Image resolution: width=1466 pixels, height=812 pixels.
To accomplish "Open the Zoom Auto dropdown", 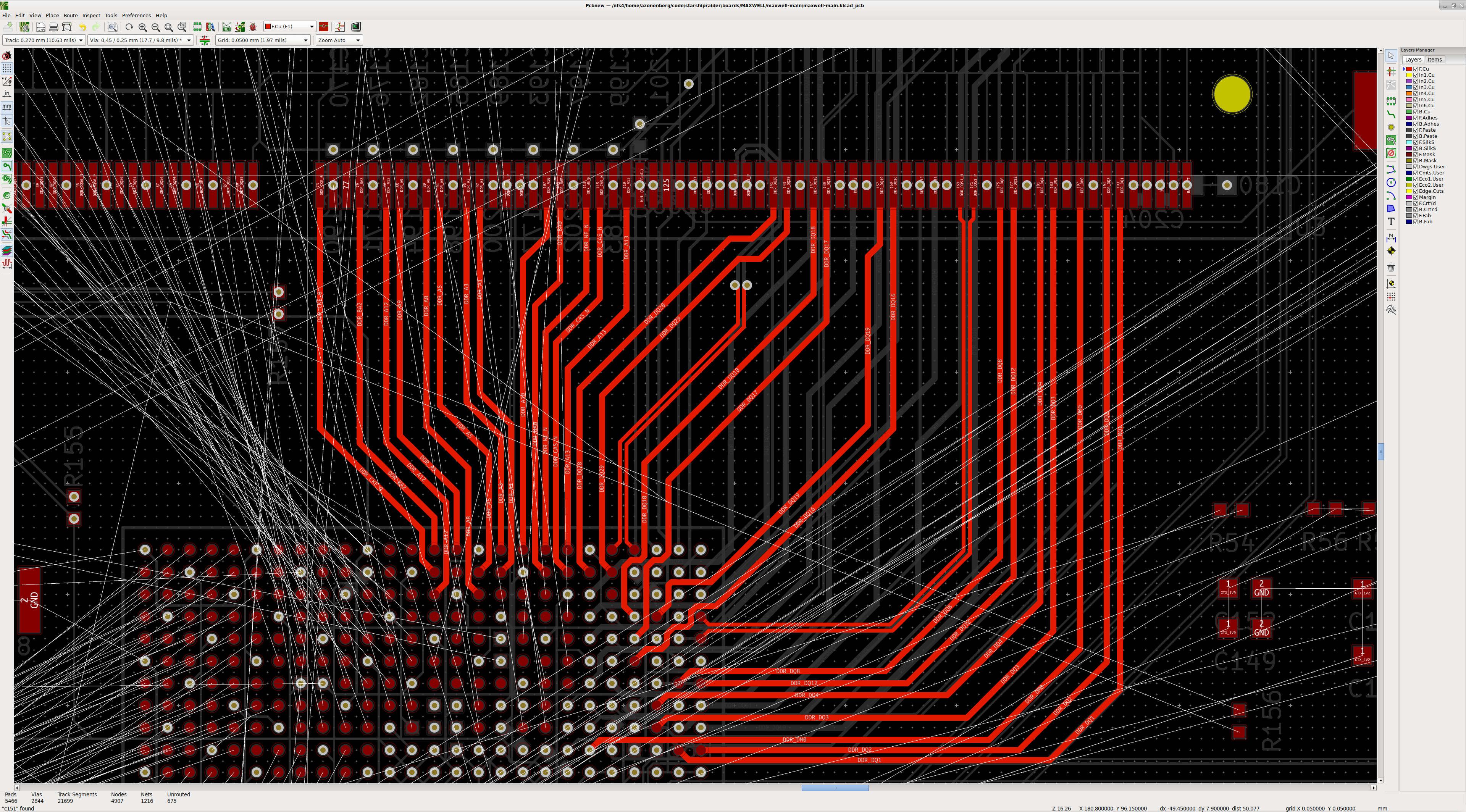I will [x=339, y=40].
